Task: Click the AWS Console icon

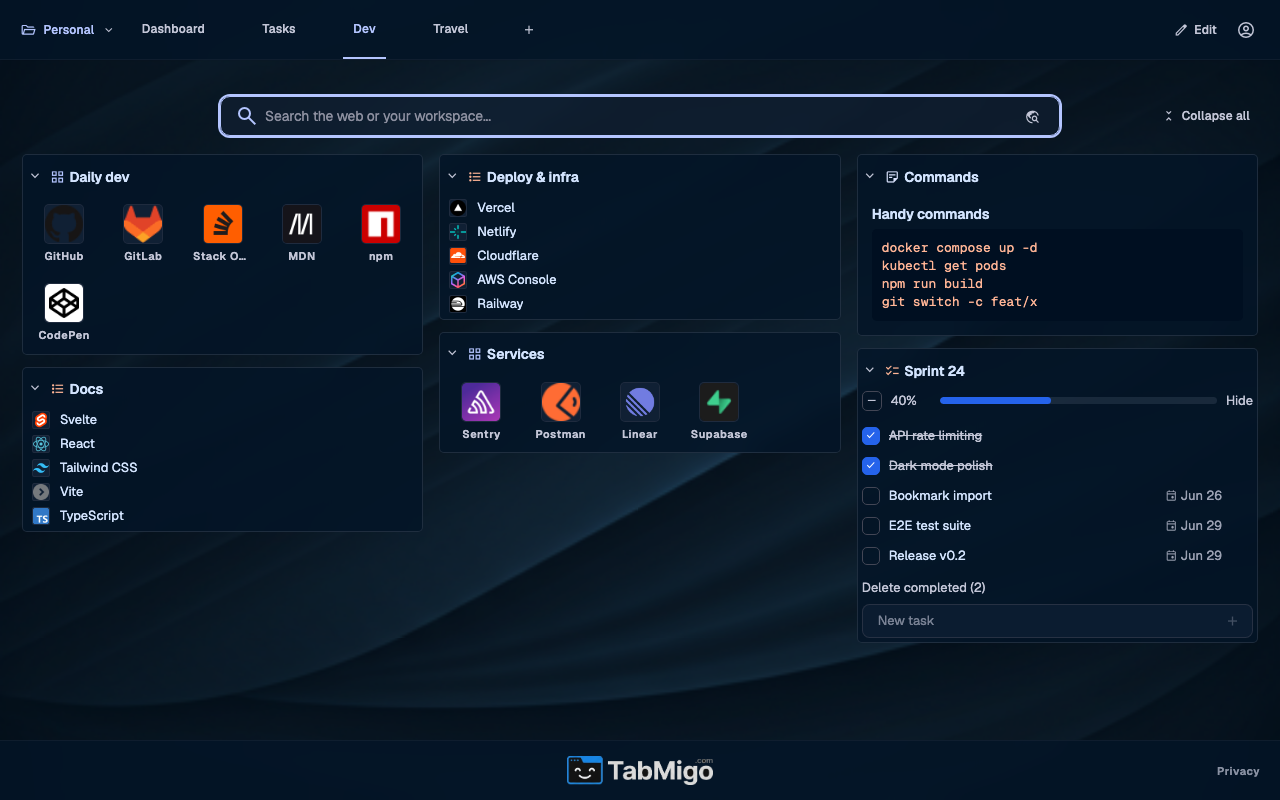Action: (458, 280)
